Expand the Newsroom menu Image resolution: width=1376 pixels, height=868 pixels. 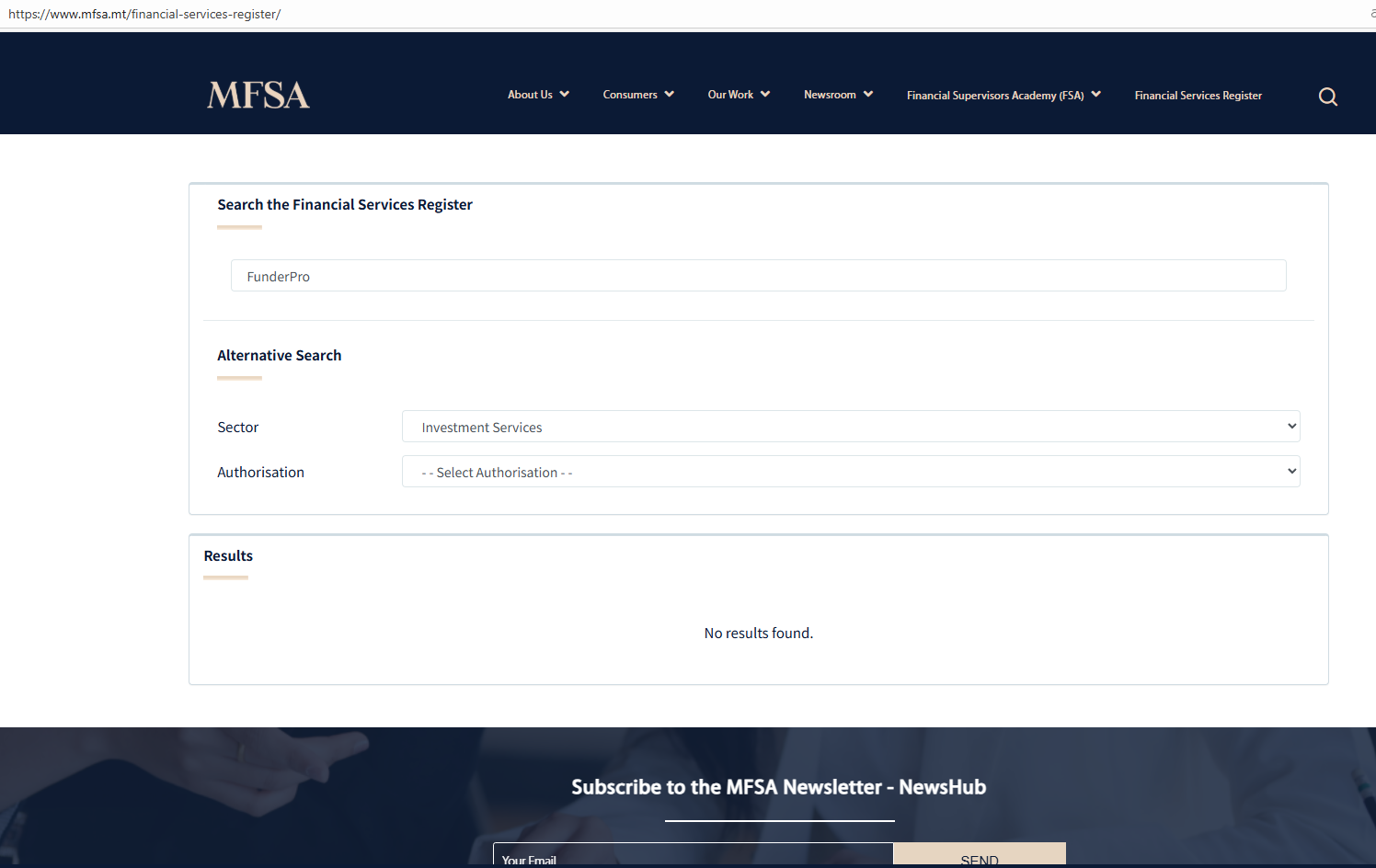point(838,95)
